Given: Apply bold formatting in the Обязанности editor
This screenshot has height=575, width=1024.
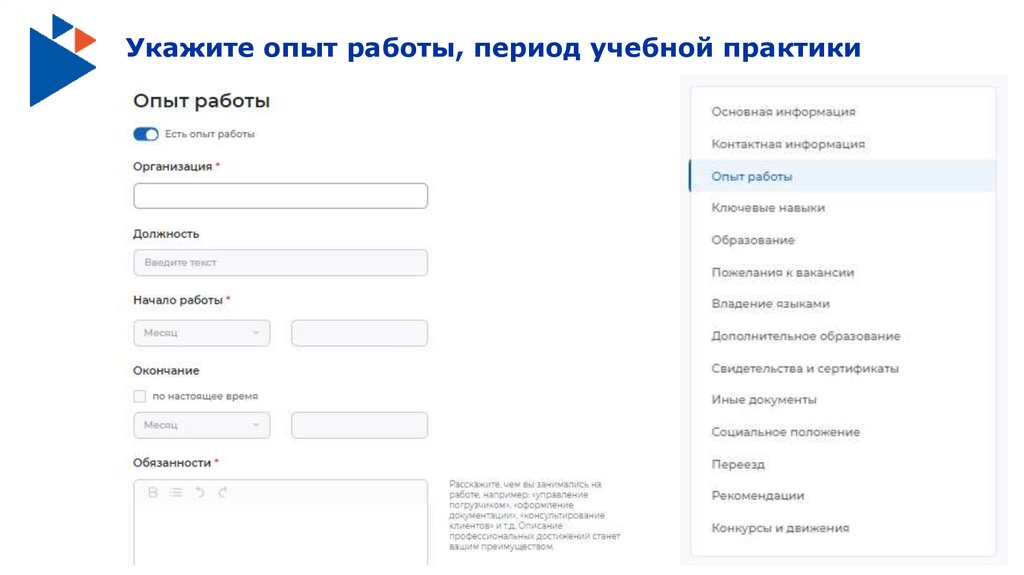Looking at the screenshot, I should pos(153,492).
